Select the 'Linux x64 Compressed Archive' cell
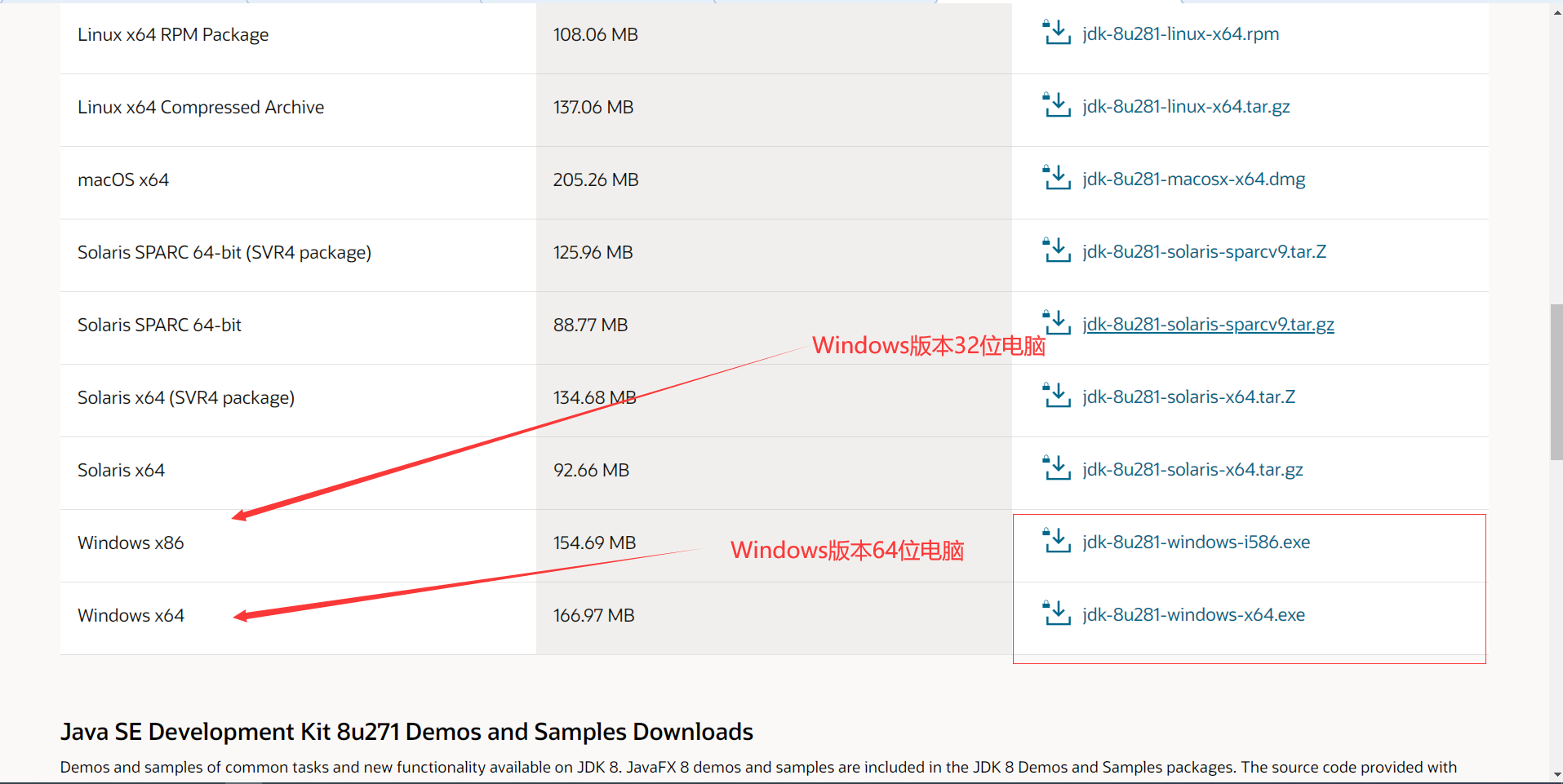Viewport: 1563px width, 784px height. point(298,110)
